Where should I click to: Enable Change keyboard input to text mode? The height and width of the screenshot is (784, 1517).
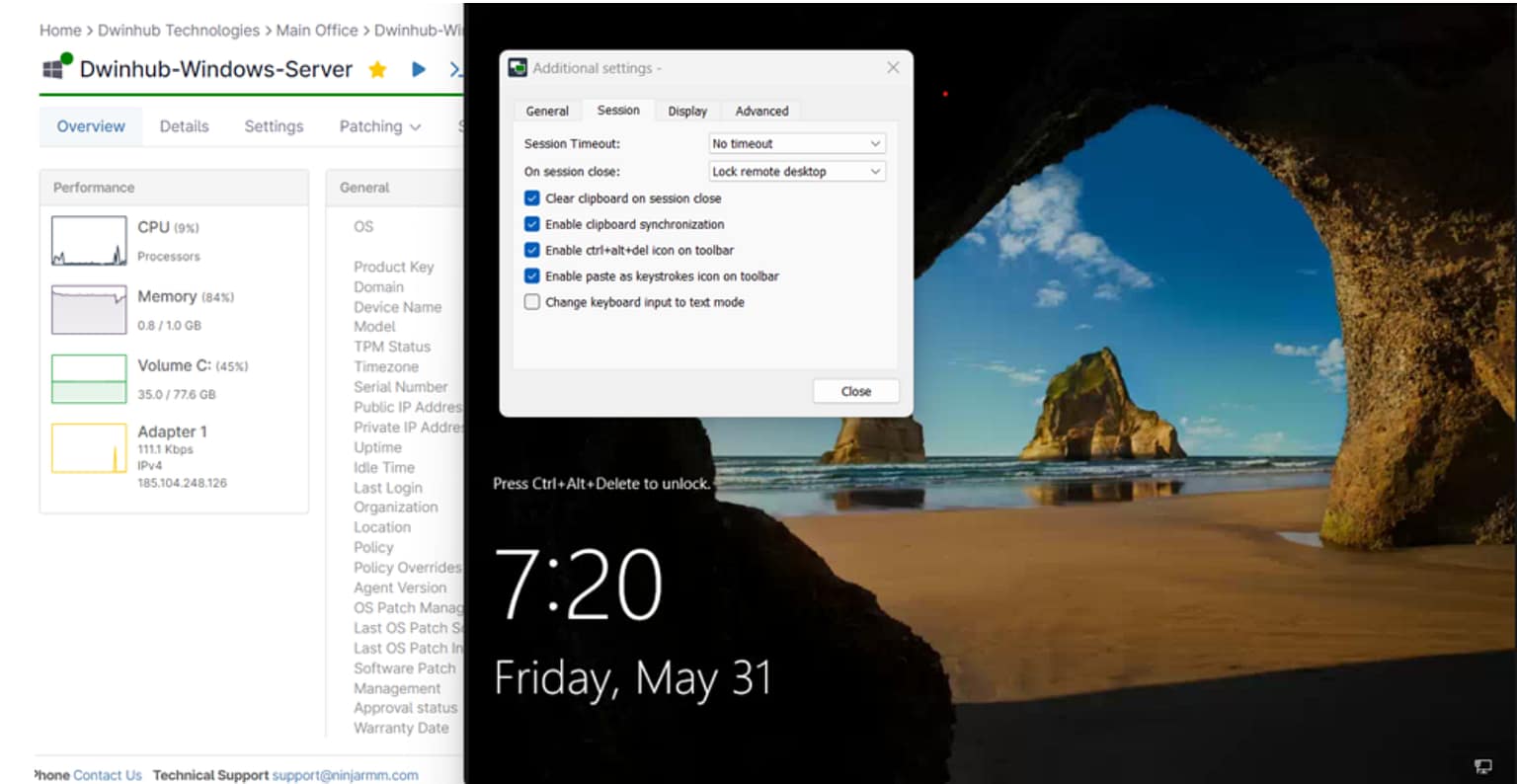tap(532, 302)
